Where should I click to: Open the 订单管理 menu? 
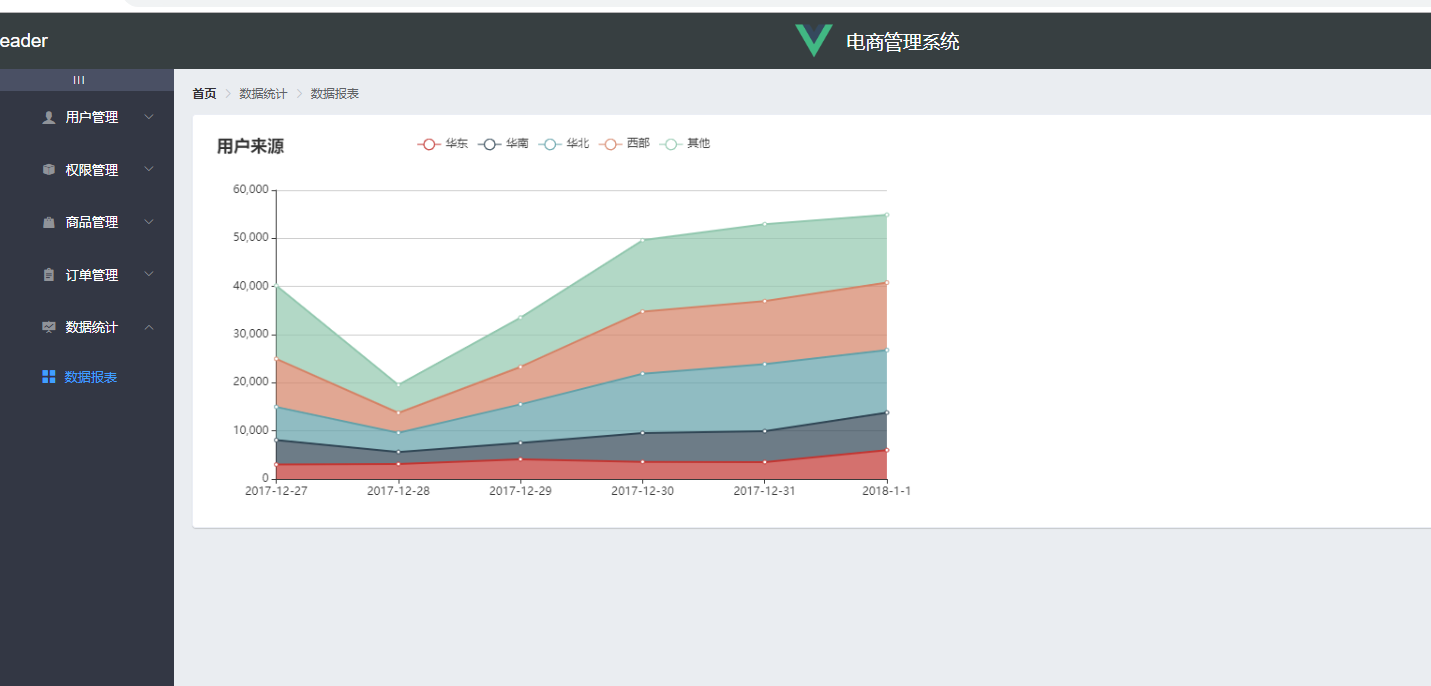[x=87, y=275]
